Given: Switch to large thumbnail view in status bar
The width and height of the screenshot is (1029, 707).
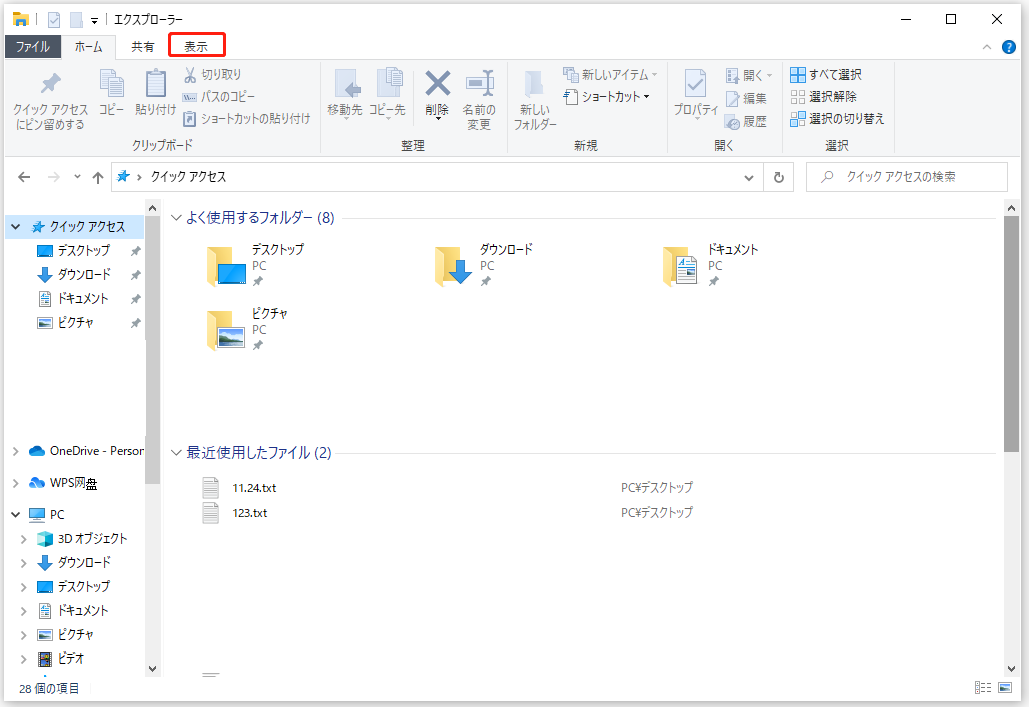Looking at the screenshot, I should tap(1004, 688).
